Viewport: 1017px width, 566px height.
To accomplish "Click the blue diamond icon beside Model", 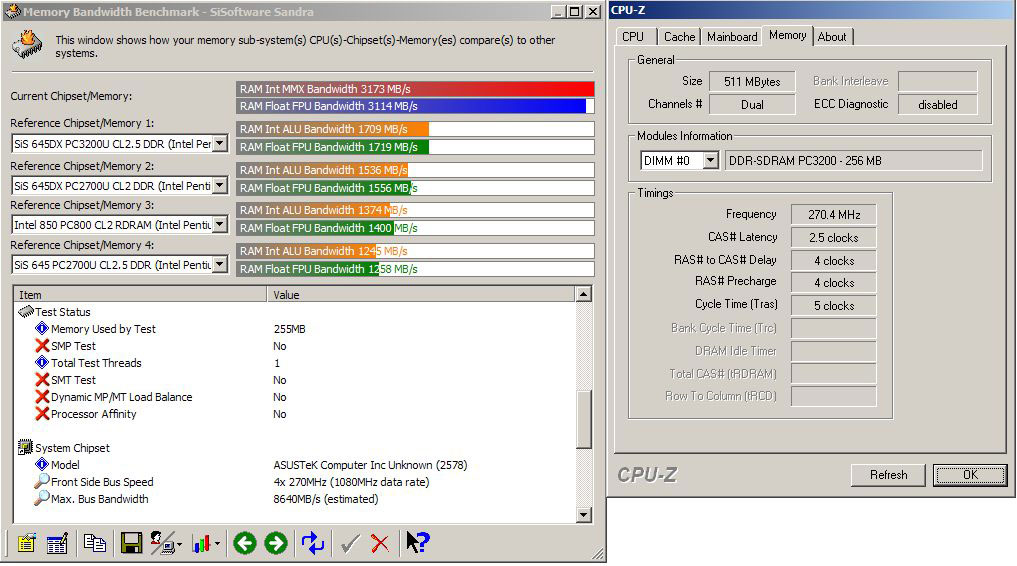I will tap(42, 464).
